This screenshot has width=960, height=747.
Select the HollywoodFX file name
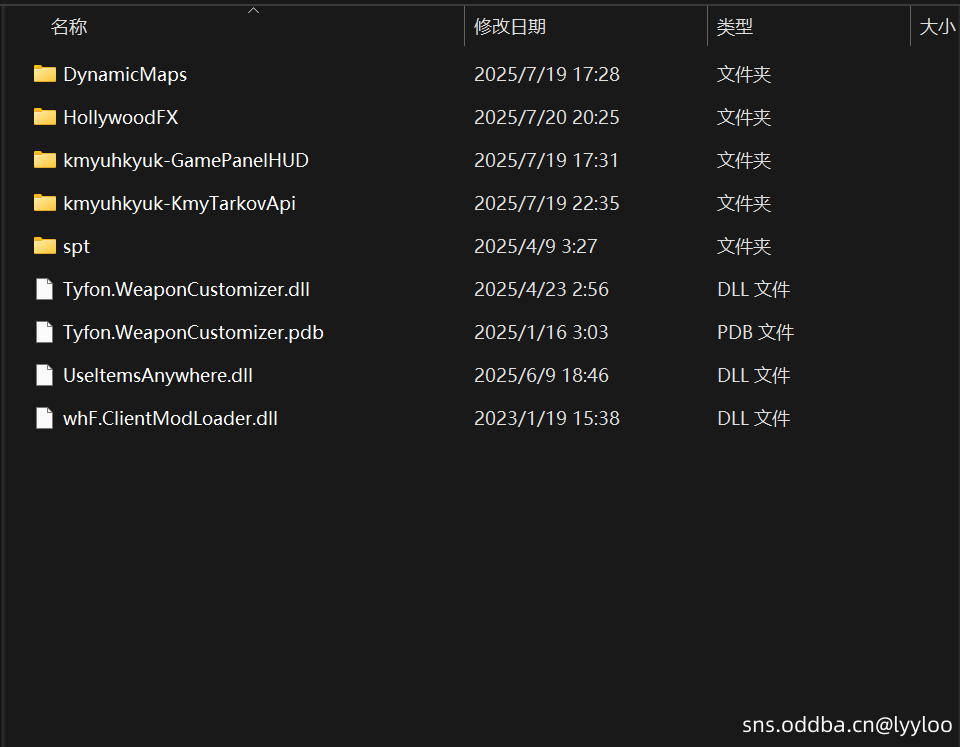pyautogui.click(x=121, y=118)
